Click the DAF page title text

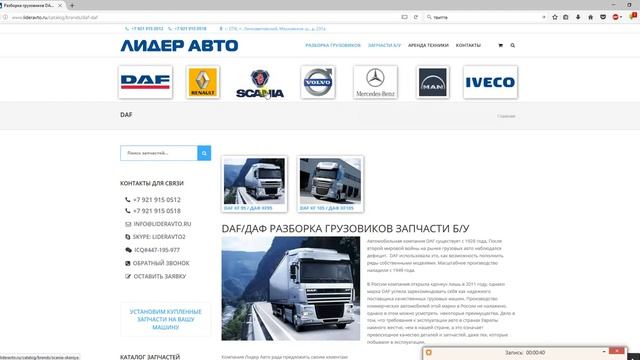[126, 115]
